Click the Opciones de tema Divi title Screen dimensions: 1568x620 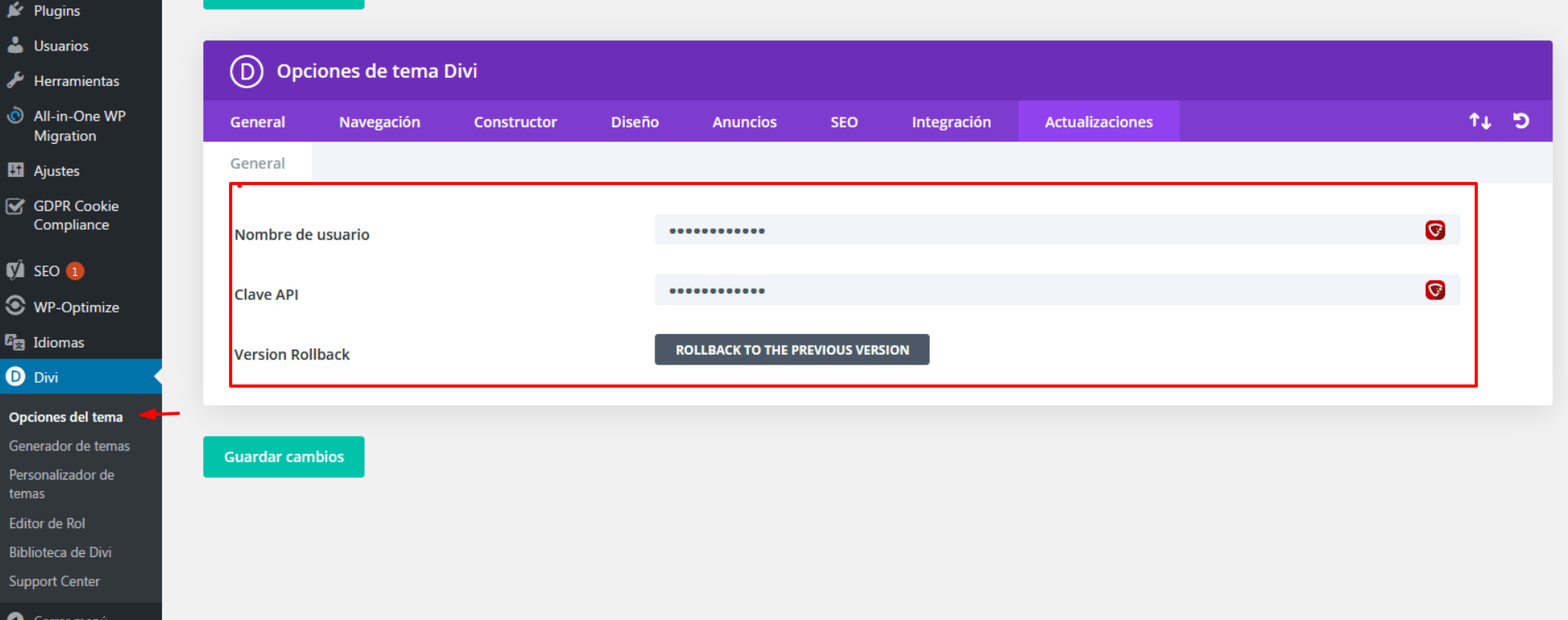pyautogui.click(x=377, y=71)
